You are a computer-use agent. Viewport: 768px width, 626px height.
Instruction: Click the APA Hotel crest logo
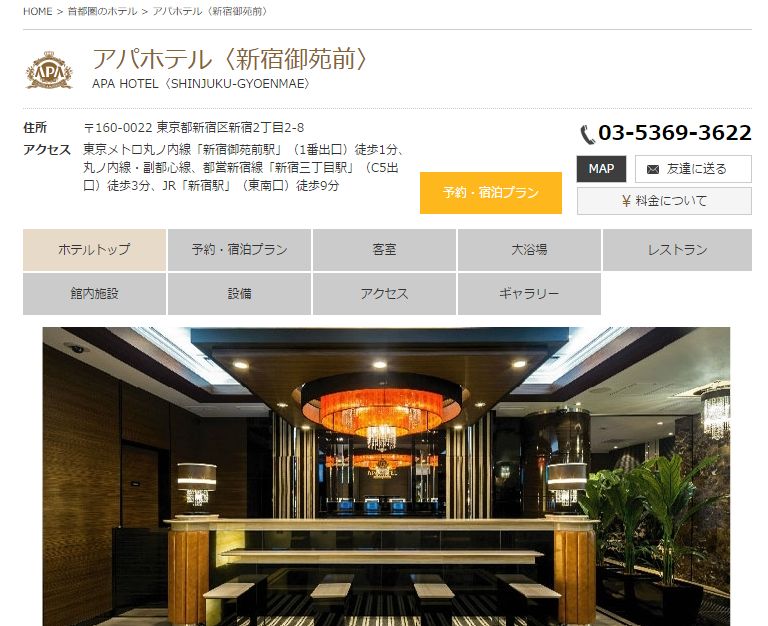tap(49, 71)
